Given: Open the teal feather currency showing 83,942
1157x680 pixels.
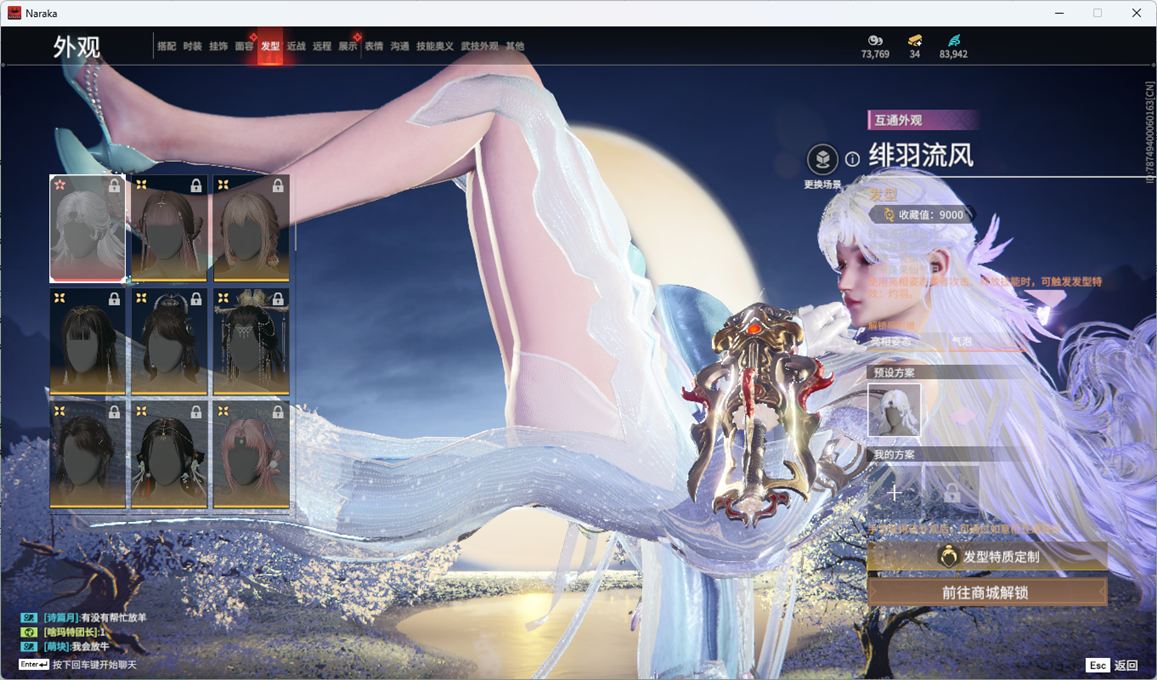Looking at the screenshot, I should (x=954, y=41).
